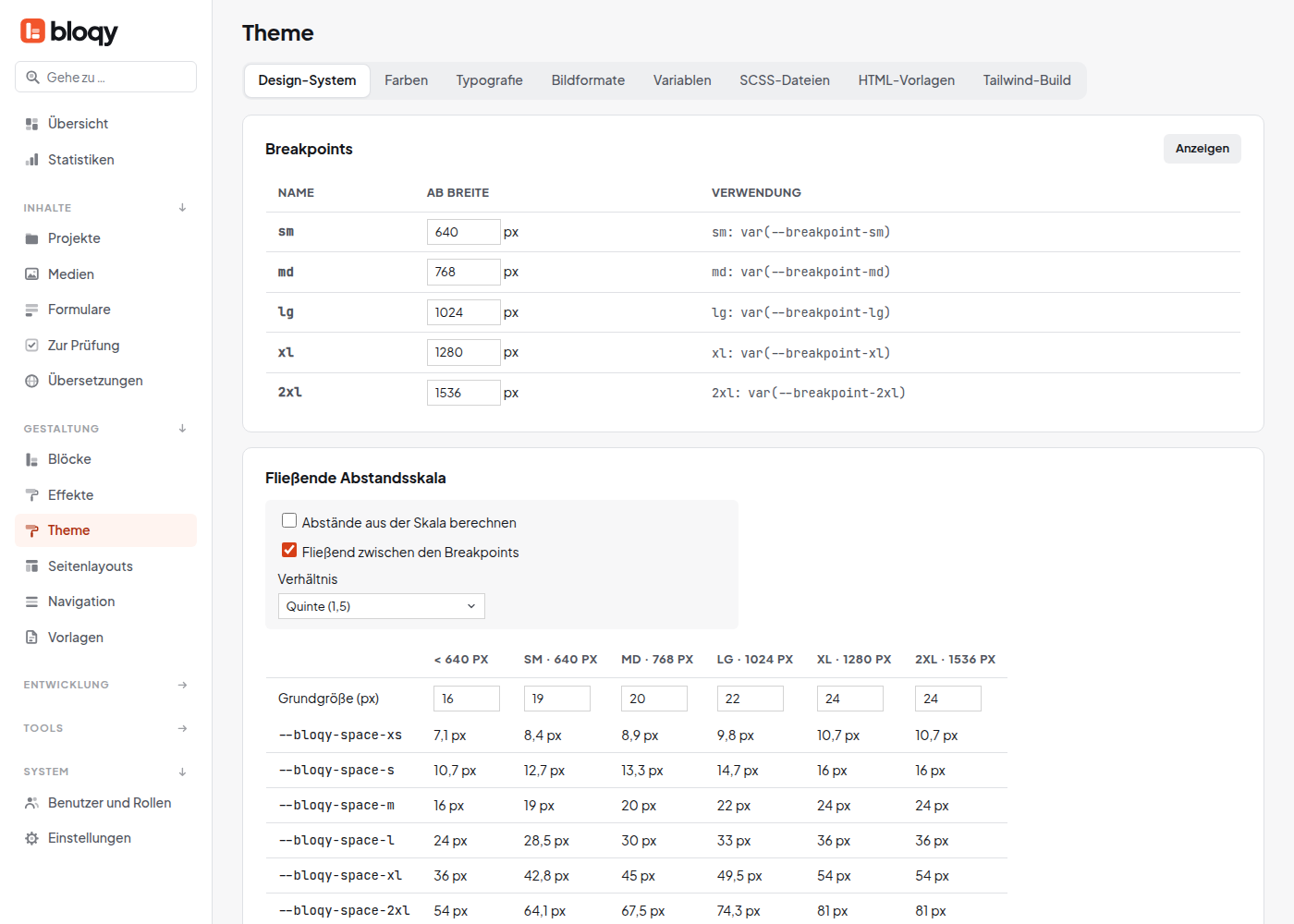The image size is (1294, 924).
Task: Click the Formulare icon
Action: point(31,310)
